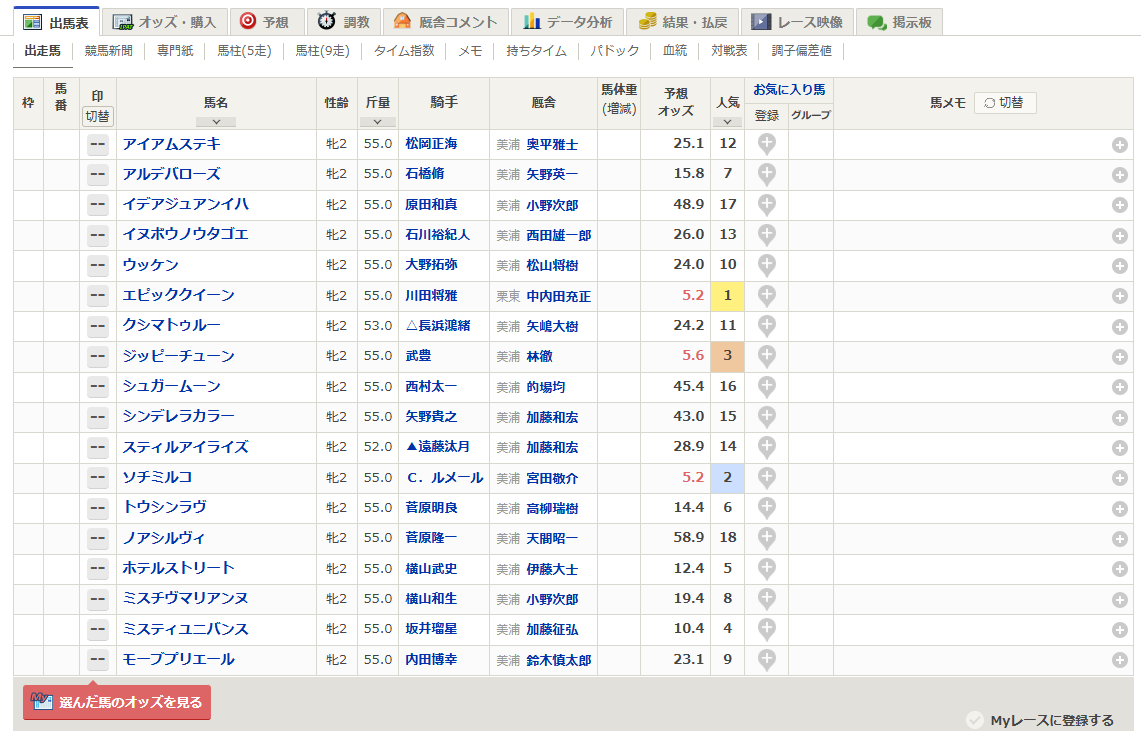The width and height of the screenshot is (1141, 740).
Task: Click favorite pin icon for ソチミルコ
Action: pyautogui.click(x=766, y=478)
